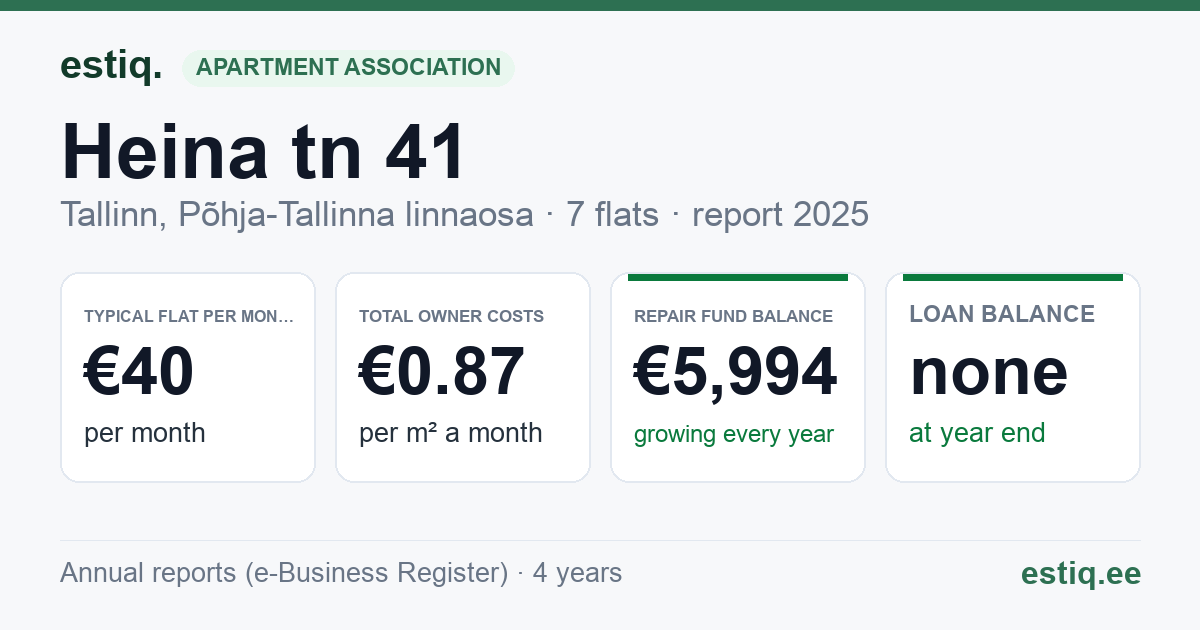Click the estiq. logo
The image size is (1200, 630).
[x=111, y=67]
